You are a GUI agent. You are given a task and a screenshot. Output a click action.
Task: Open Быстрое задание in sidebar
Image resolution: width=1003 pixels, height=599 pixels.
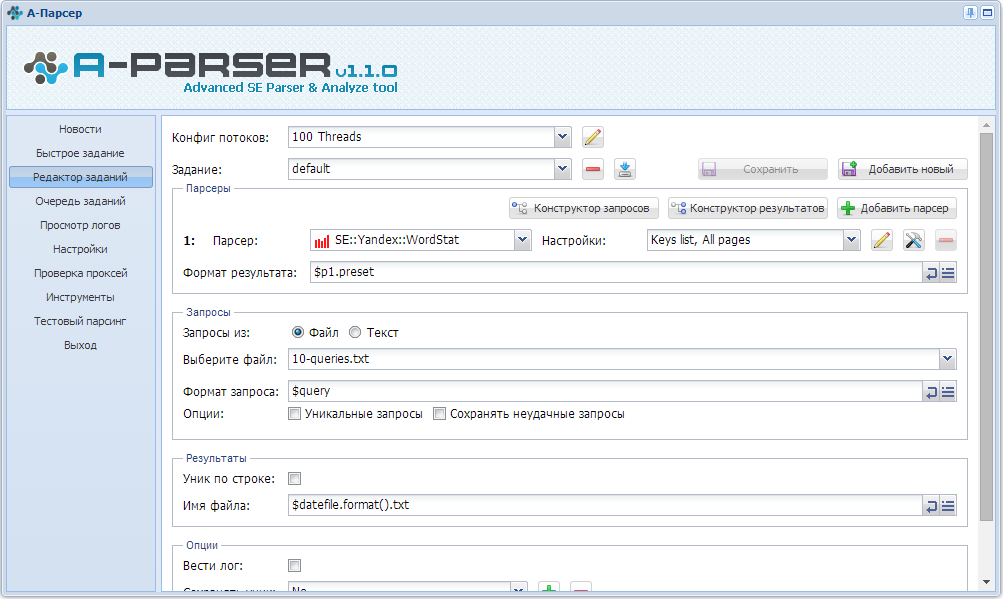click(x=81, y=153)
